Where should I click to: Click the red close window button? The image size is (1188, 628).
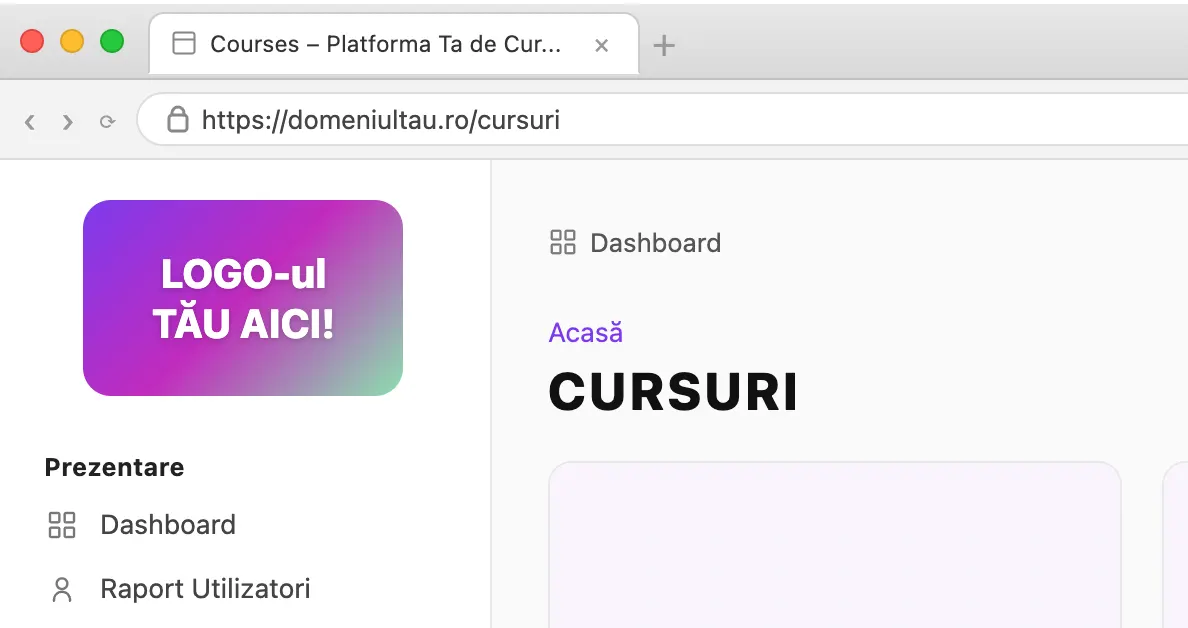pos(32,41)
